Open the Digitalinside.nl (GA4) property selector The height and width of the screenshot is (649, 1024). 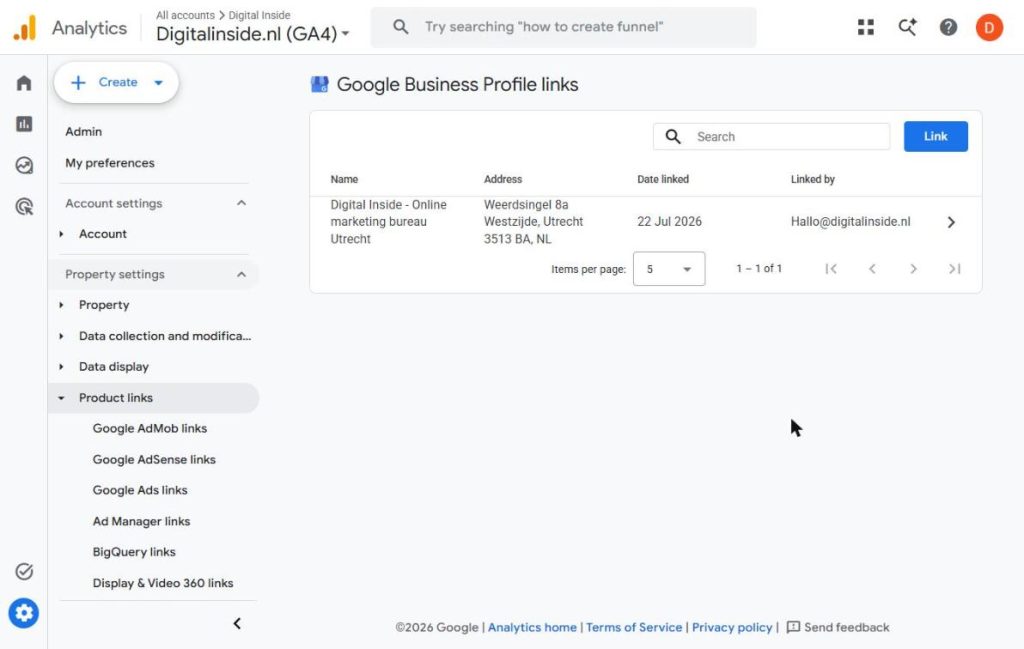click(253, 33)
